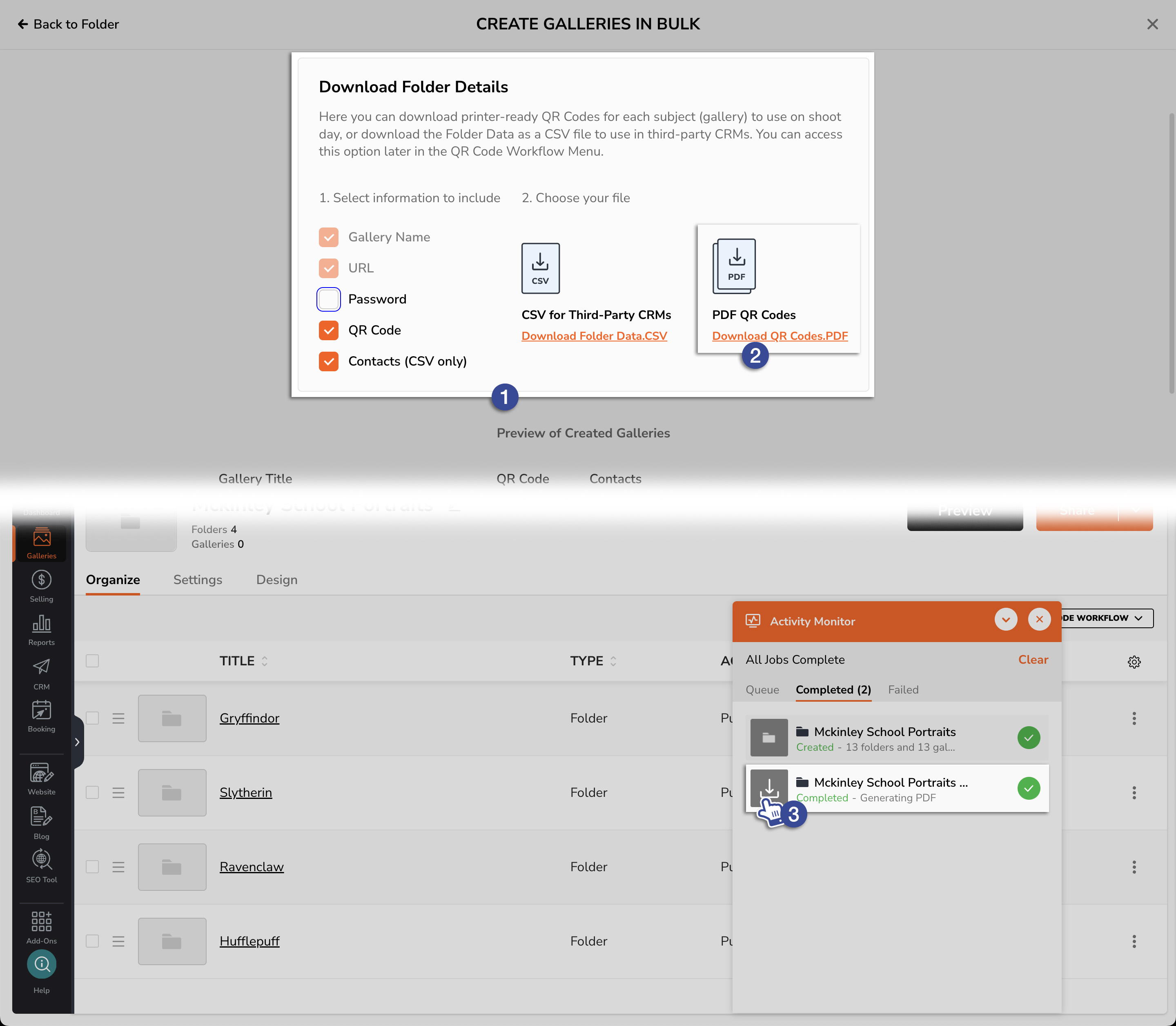The width and height of the screenshot is (1176, 1026).
Task: Click the drag handle for Hufflepuff row
Action: coord(118,941)
